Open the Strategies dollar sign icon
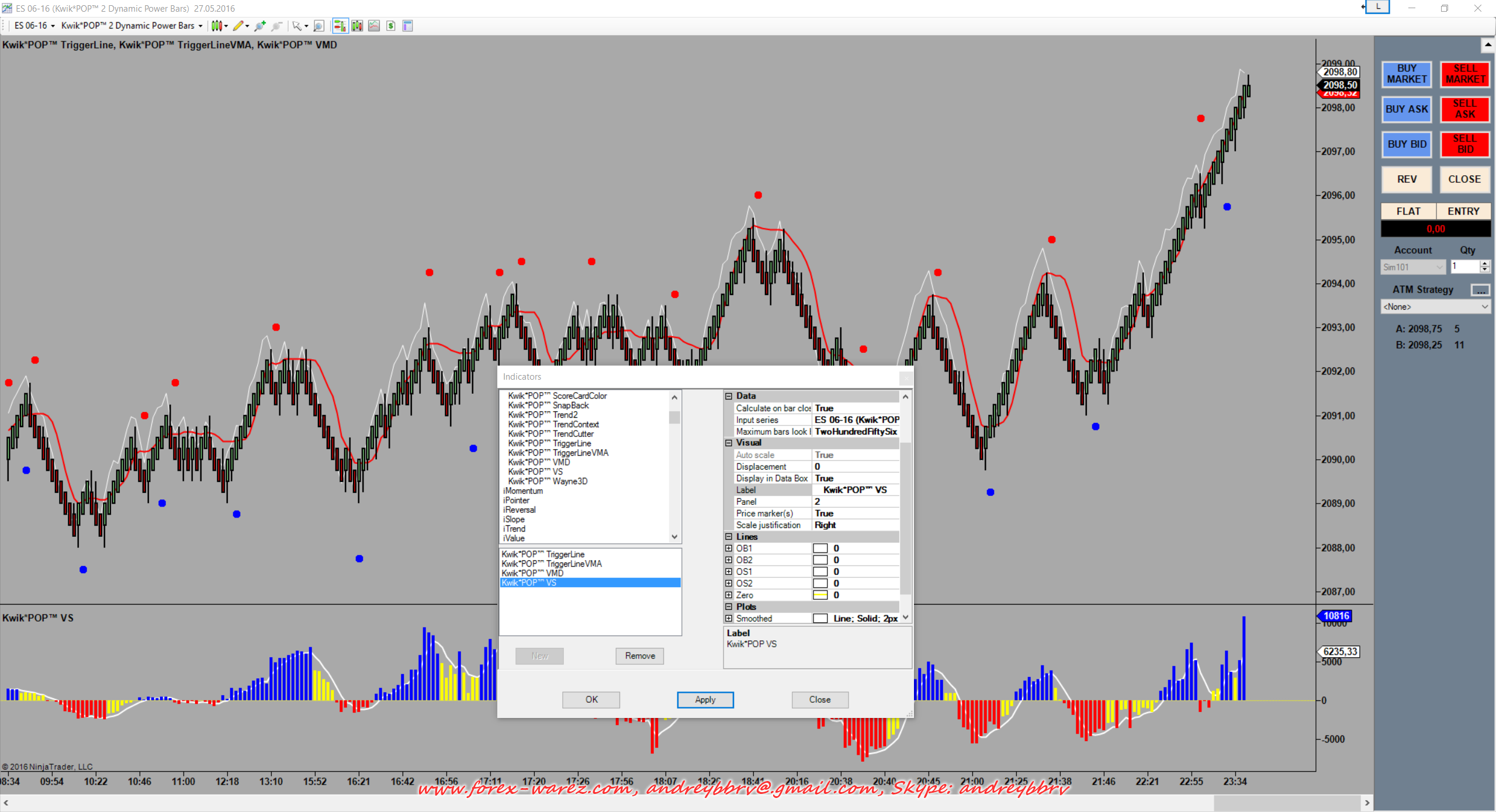The width and height of the screenshot is (1496, 812). (391, 26)
